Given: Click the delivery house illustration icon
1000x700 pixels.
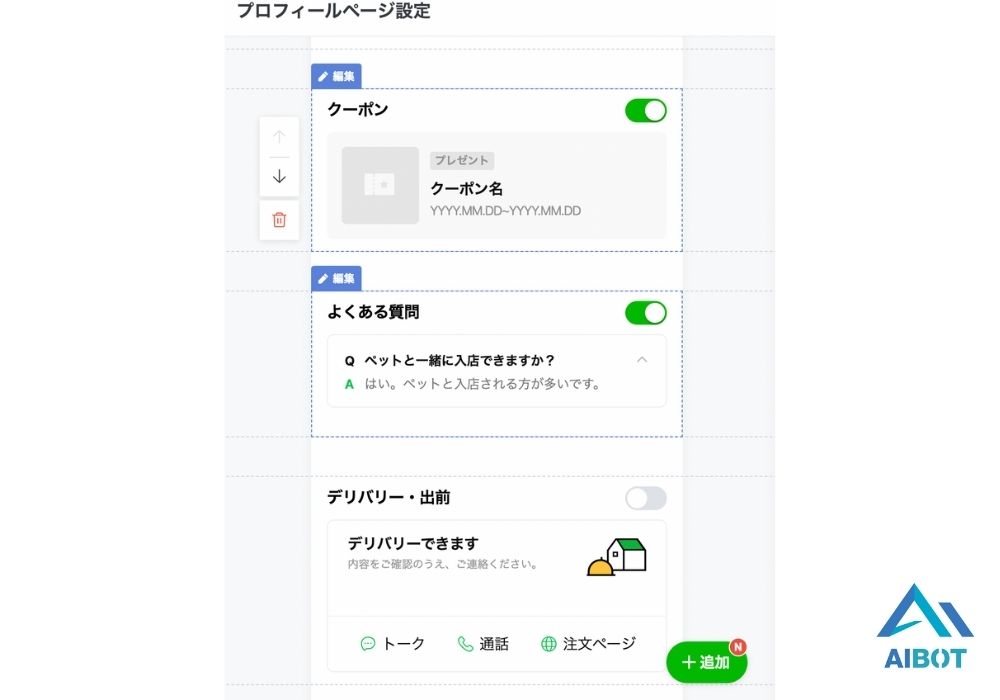Looking at the screenshot, I should tap(617, 557).
